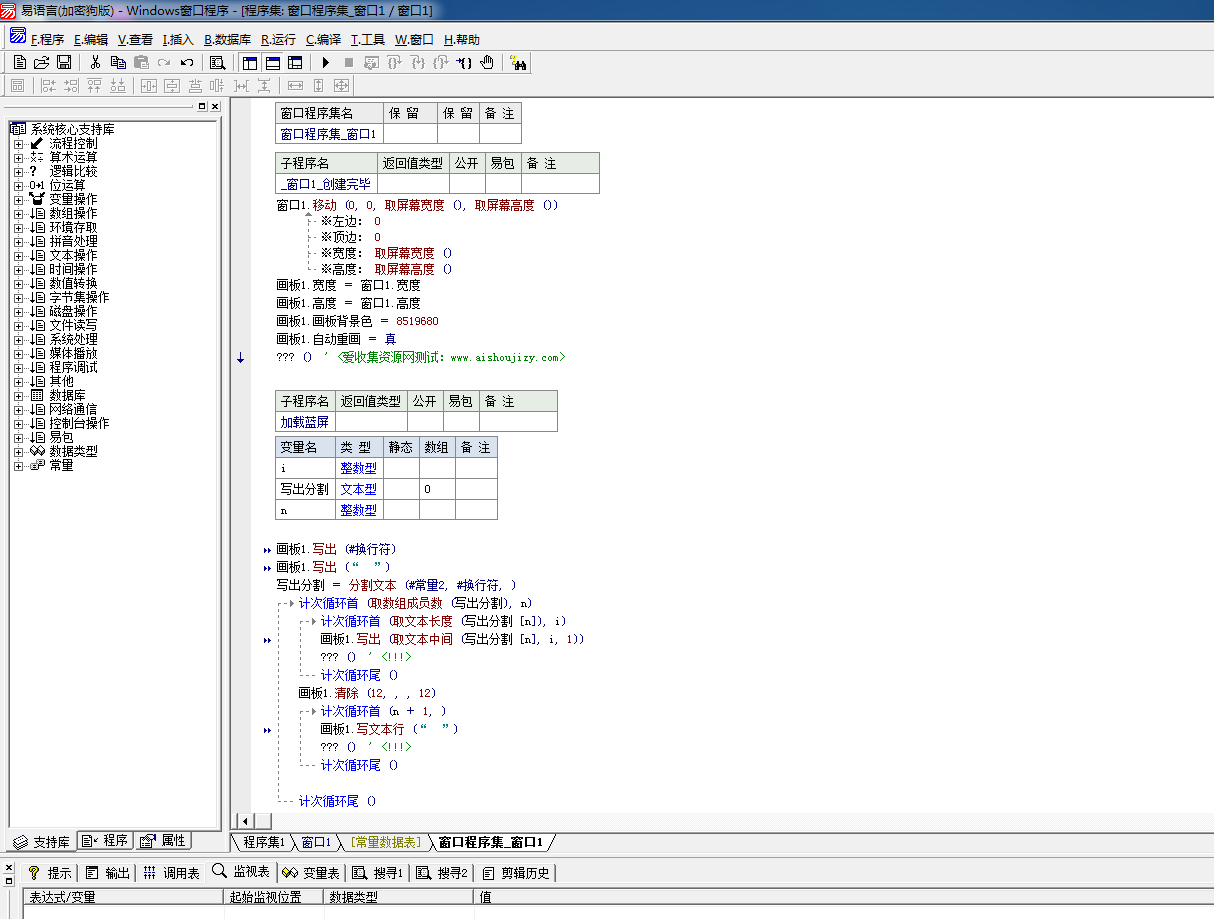
Task: Expand the 流程控制 tree node
Action: point(17,144)
